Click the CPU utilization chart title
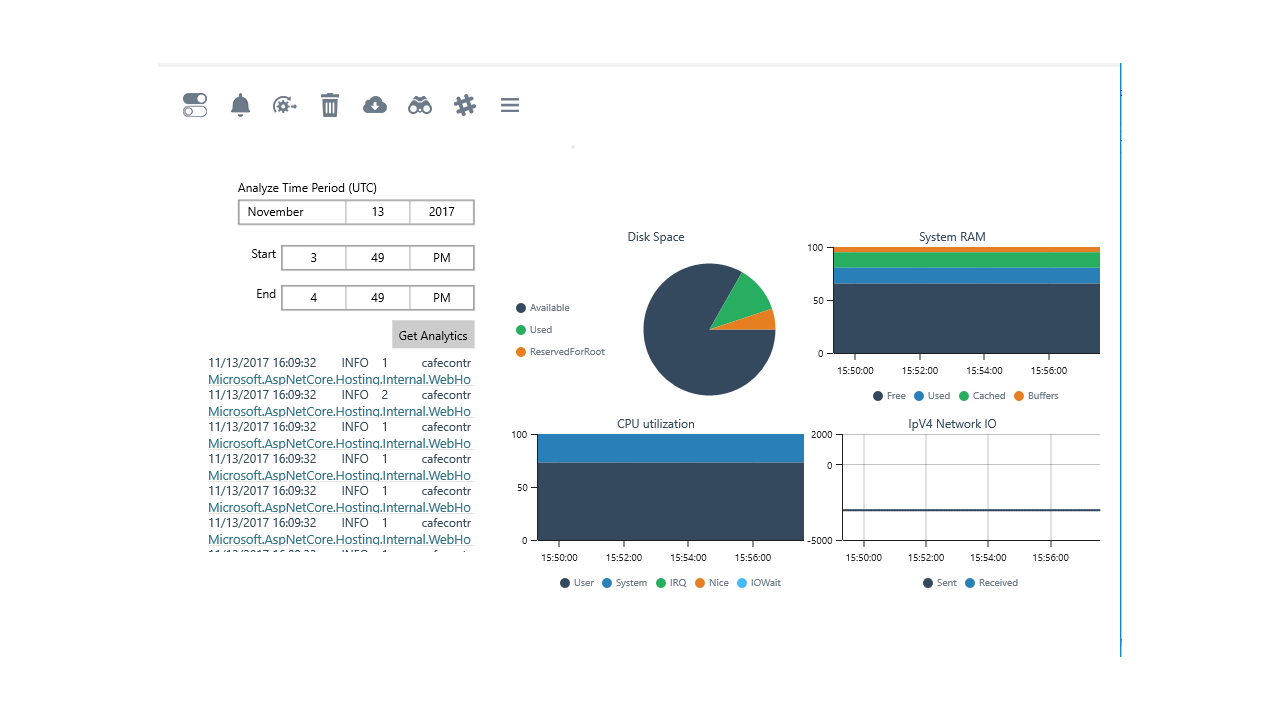 [656, 424]
